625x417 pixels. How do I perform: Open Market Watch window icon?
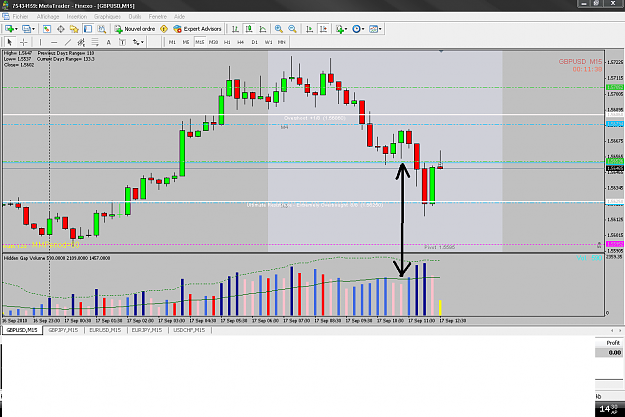point(47,29)
